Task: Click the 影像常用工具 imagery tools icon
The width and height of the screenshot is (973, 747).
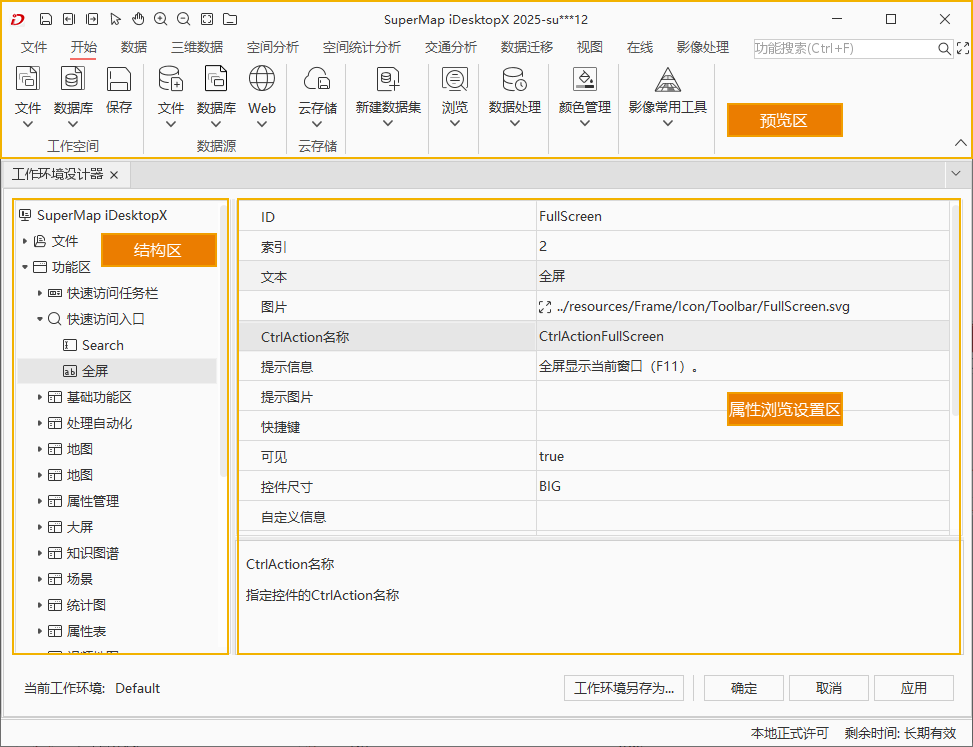Action: coord(667,80)
